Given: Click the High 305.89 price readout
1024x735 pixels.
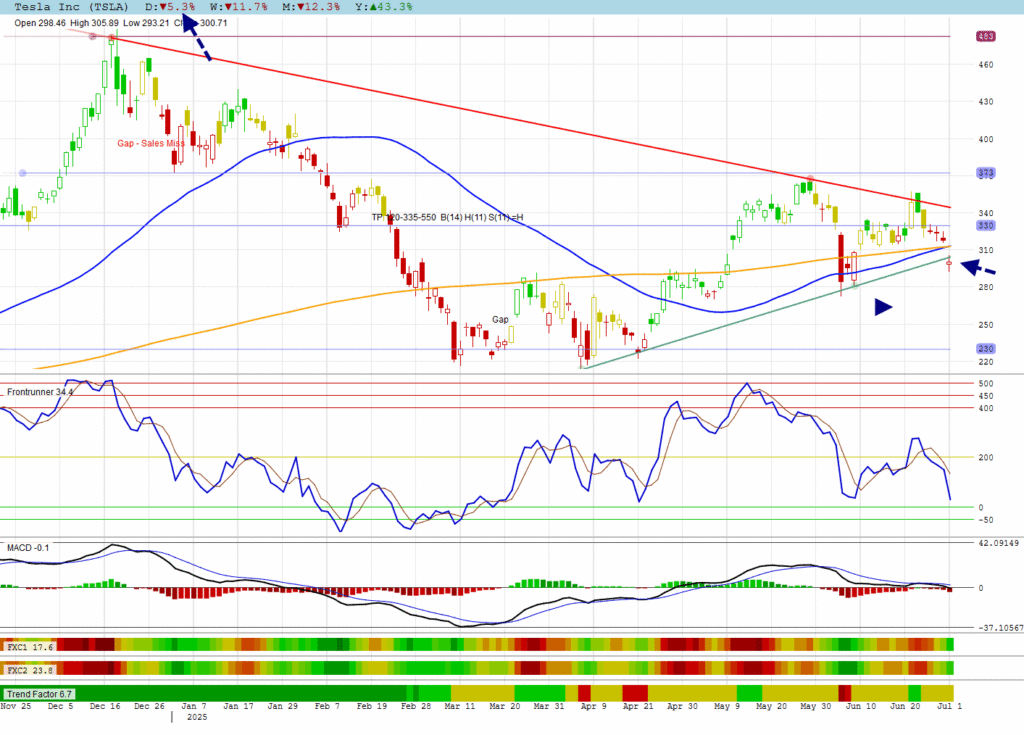Looking at the screenshot, I should [x=95, y=23].
